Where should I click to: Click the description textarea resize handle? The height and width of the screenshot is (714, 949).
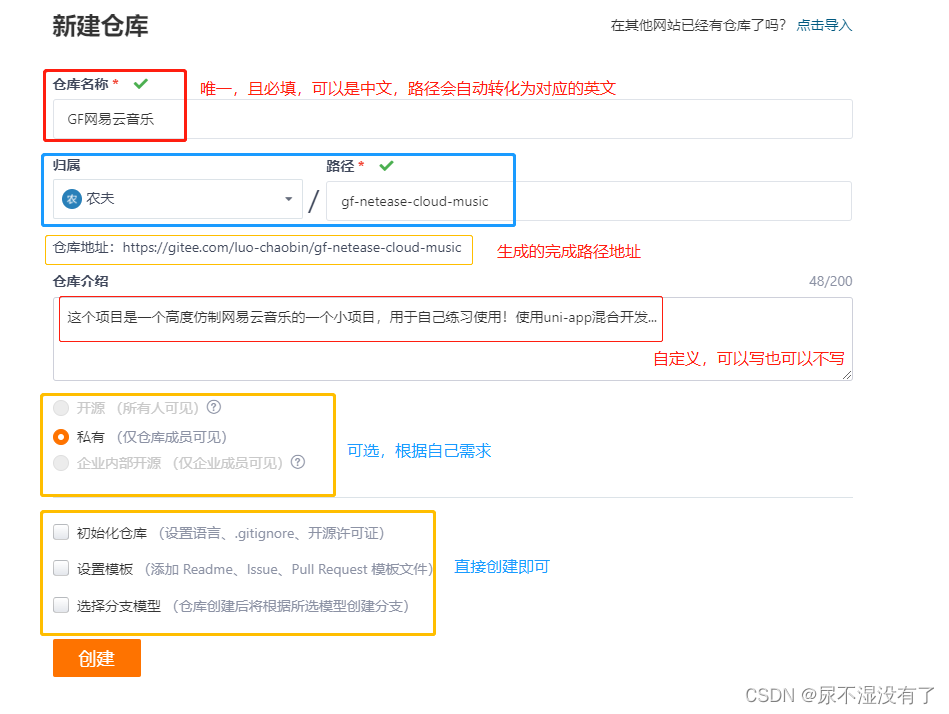(847, 375)
